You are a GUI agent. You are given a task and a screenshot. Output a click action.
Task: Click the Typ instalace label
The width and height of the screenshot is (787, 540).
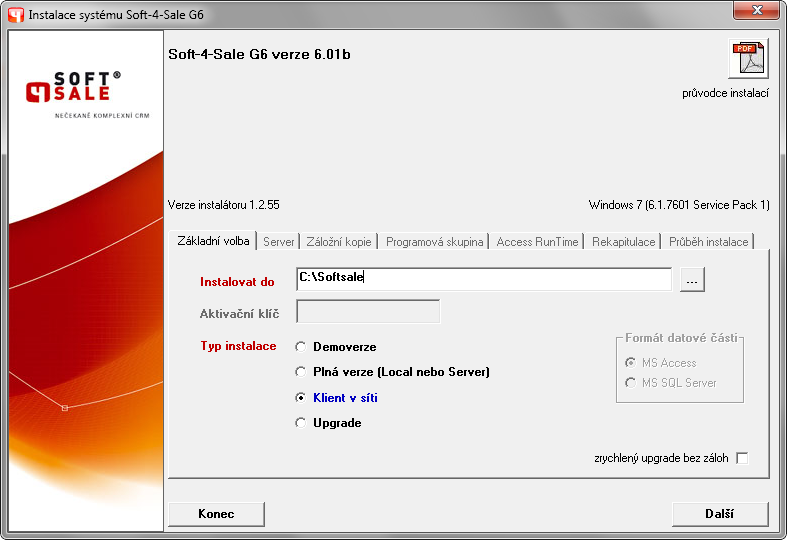[238, 346]
